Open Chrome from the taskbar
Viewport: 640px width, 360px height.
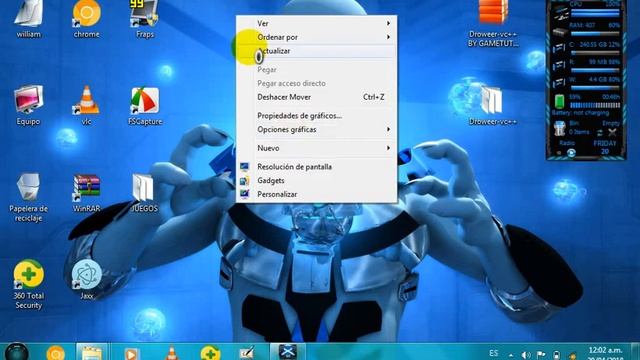point(56,353)
